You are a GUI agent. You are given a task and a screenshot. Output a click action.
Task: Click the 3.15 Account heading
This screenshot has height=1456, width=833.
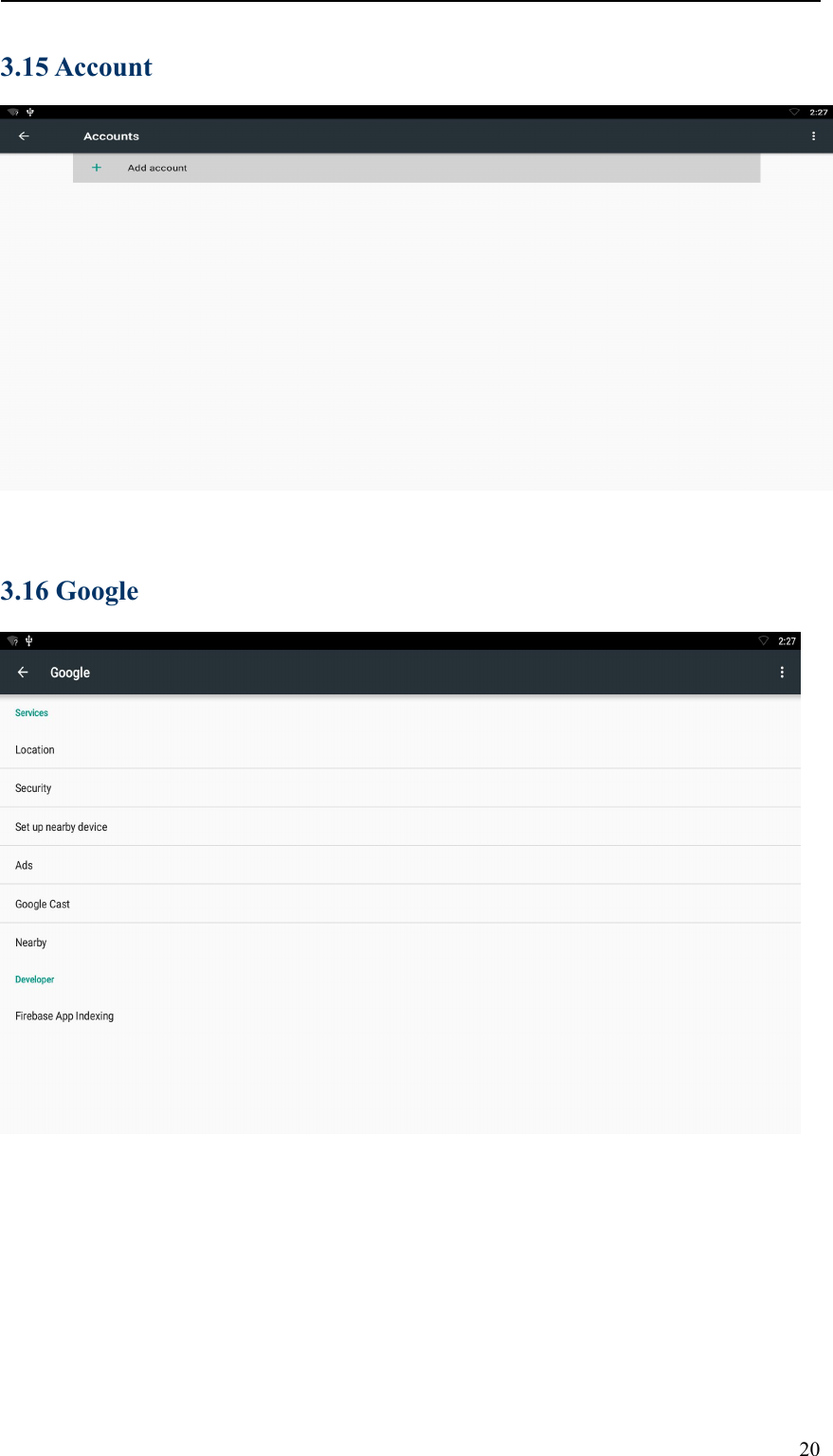click(77, 67)
